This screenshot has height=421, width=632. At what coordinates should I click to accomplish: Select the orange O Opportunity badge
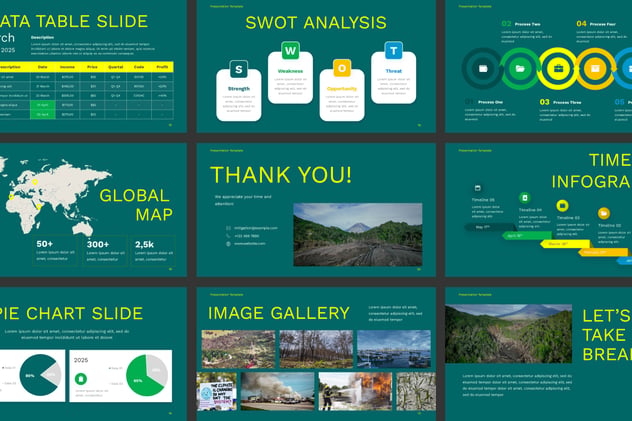[342, 68]
